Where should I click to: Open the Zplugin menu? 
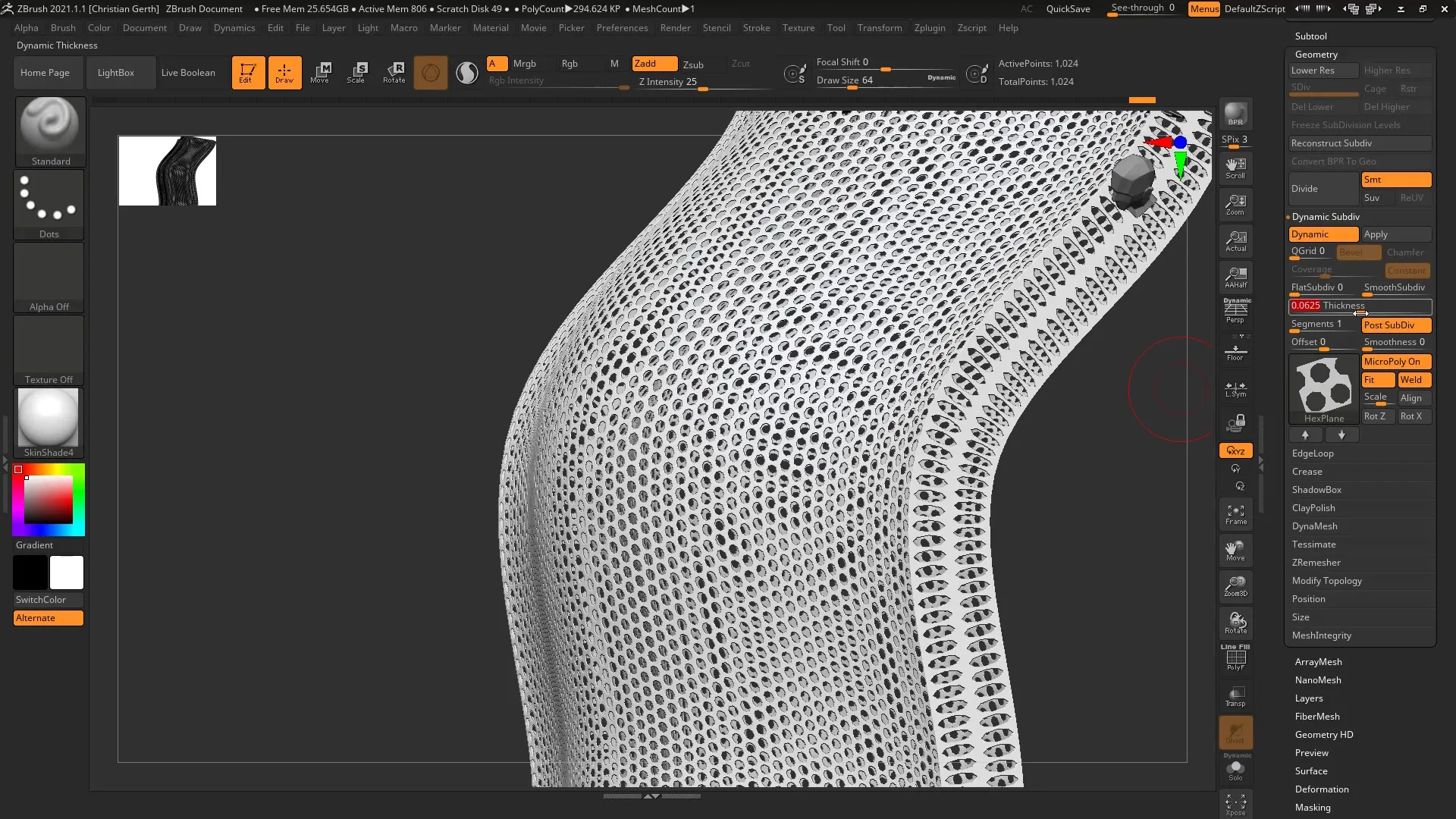930,28
